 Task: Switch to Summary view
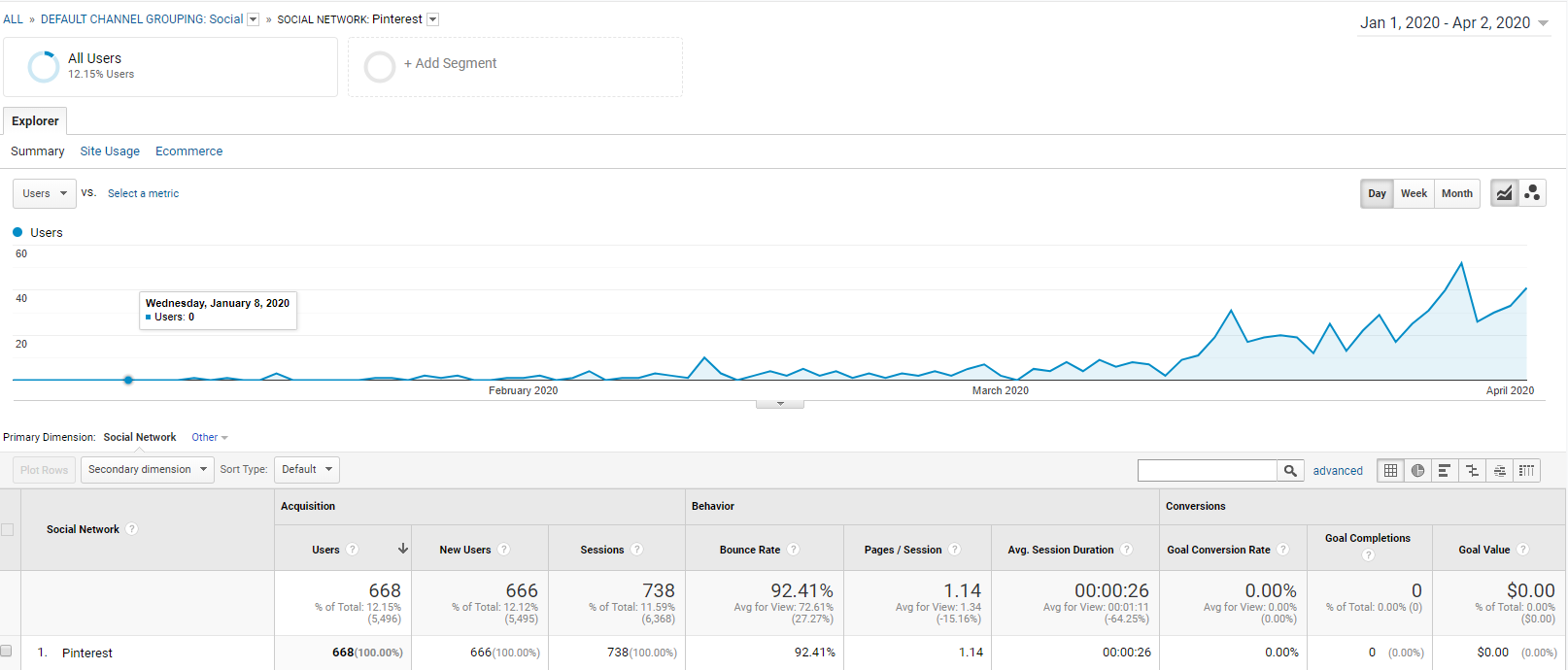[38, 151]
